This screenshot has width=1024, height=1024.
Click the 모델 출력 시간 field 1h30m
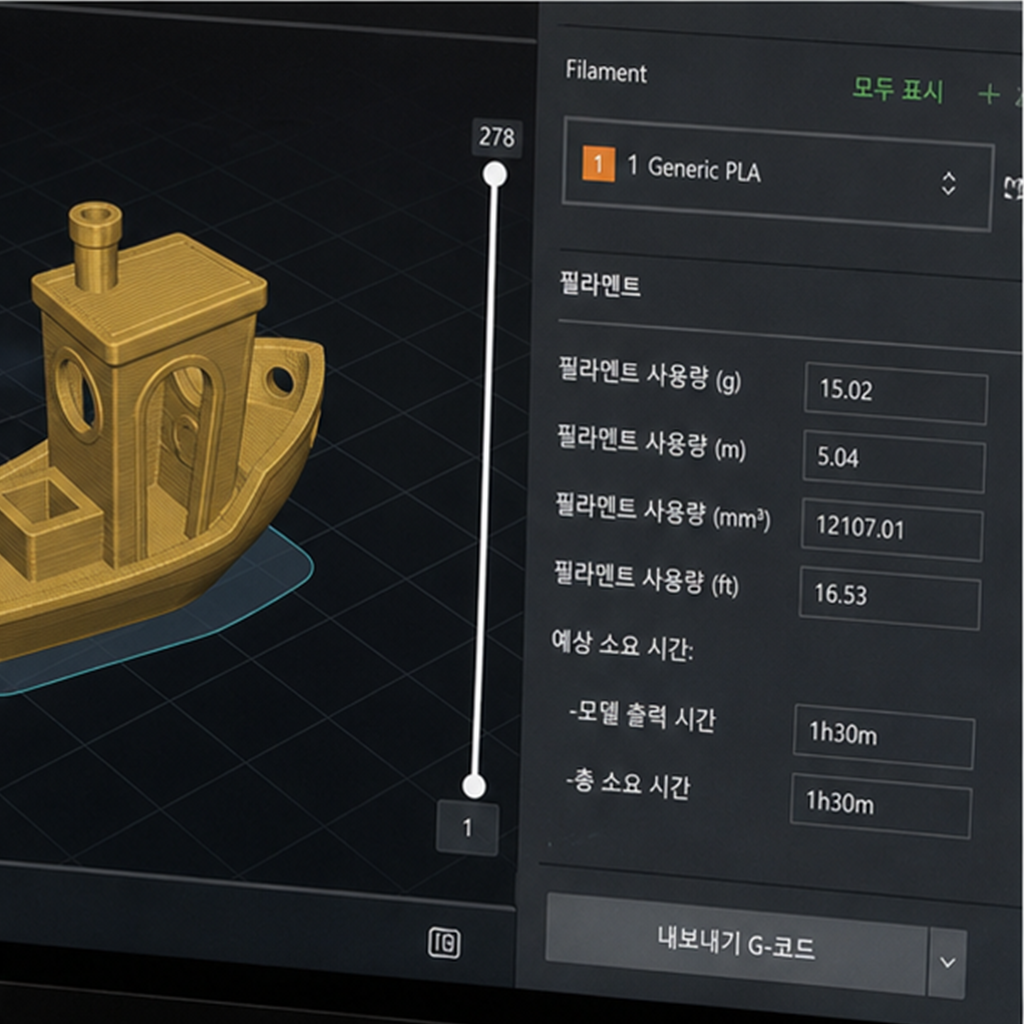coord(884,736)
